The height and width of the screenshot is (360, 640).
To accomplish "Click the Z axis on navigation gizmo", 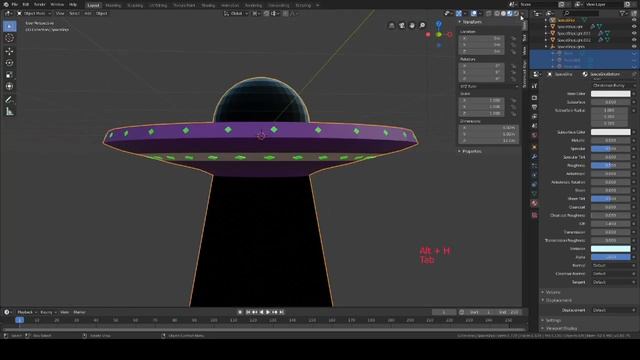I will [x=439, y=24].
